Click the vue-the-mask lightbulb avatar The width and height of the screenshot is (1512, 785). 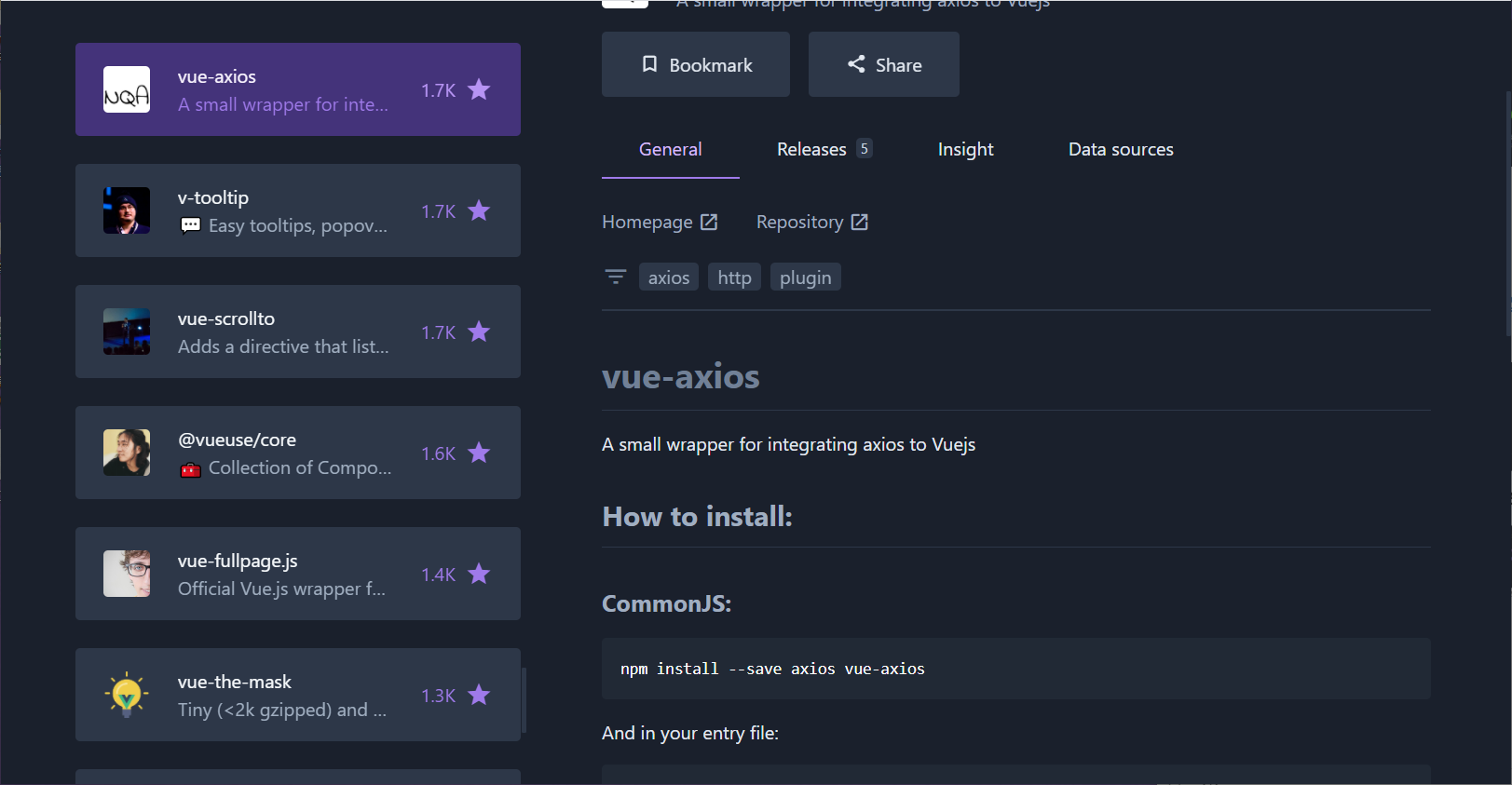(x=127, y=695)
